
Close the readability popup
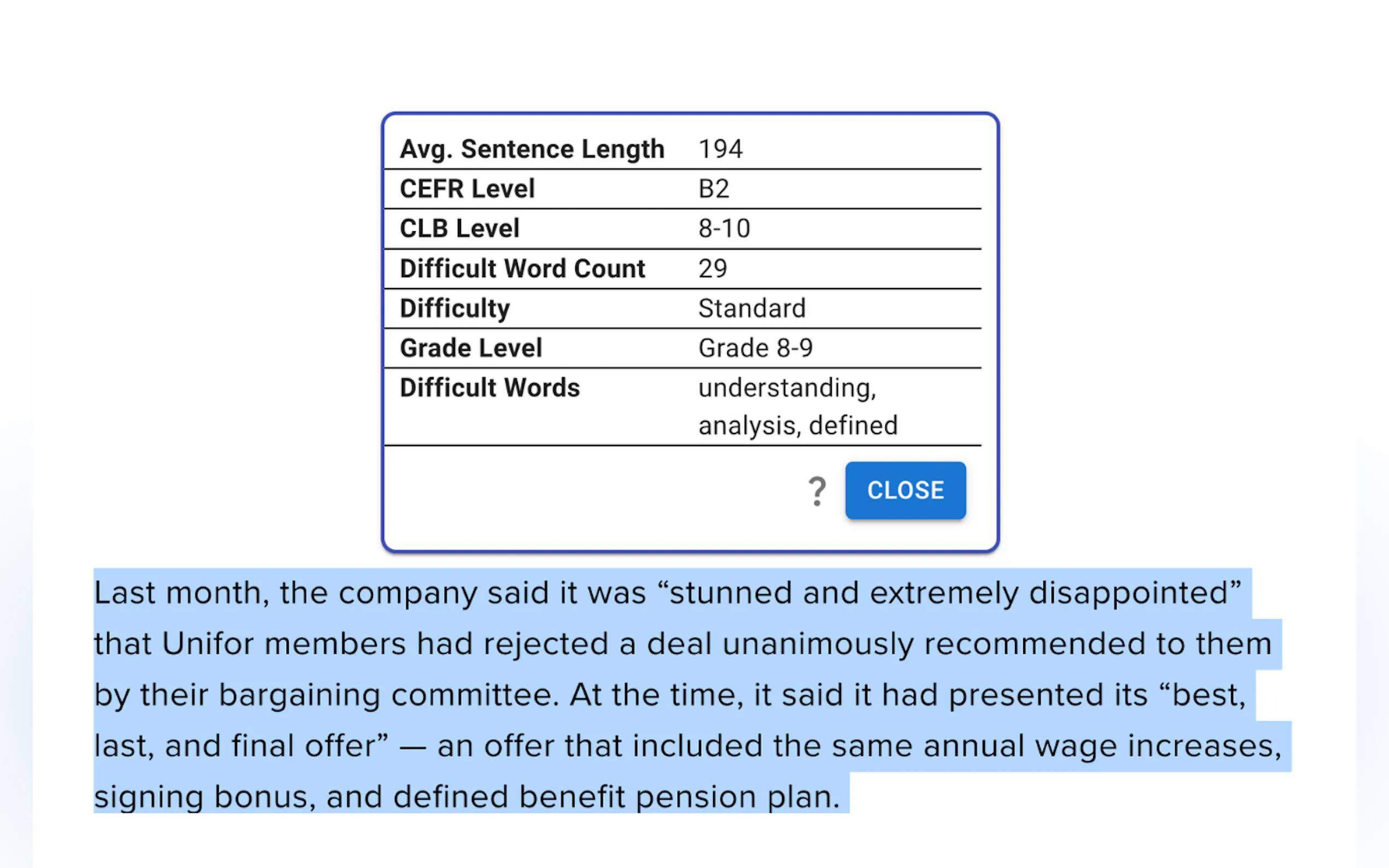pos(905,490)
